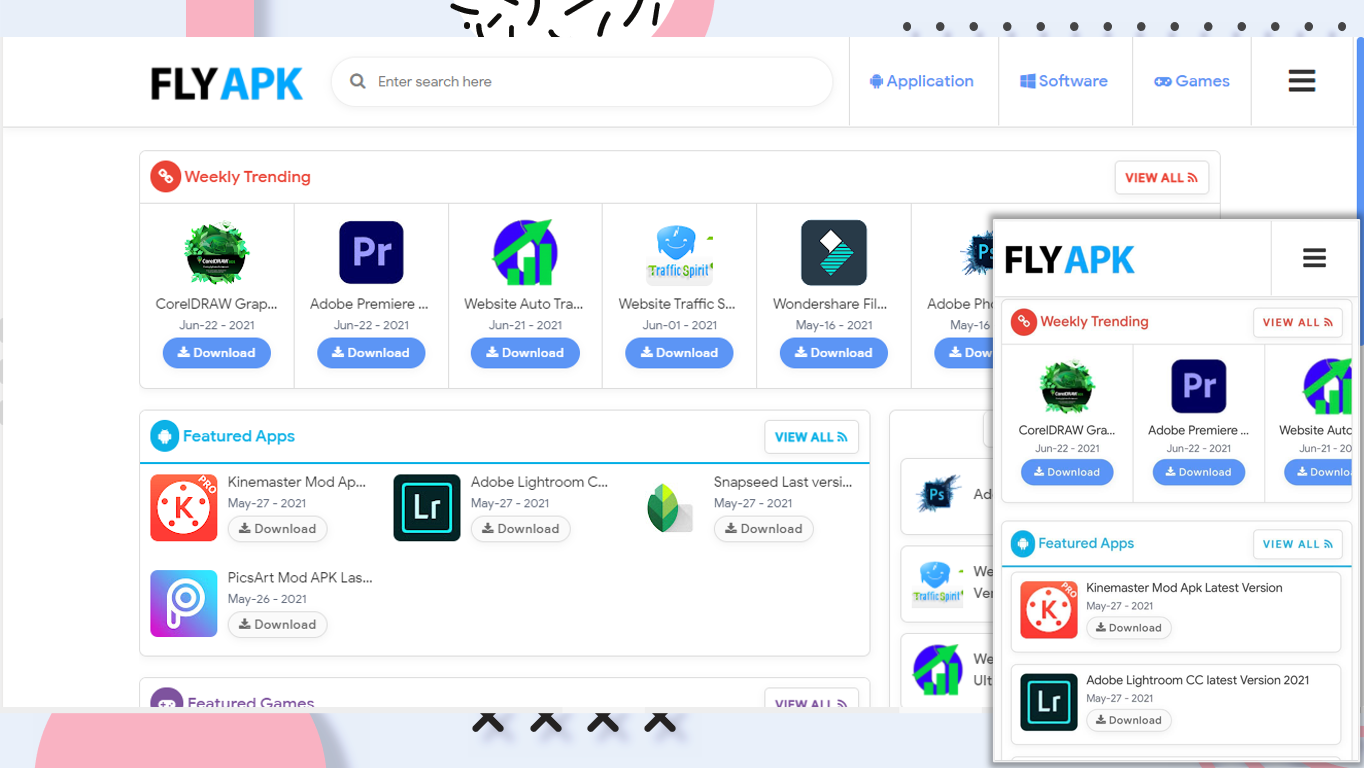Download Wondershare Filmora
Image resolution: width=1364 pixels, height=768 pixels.
point(834,353)
